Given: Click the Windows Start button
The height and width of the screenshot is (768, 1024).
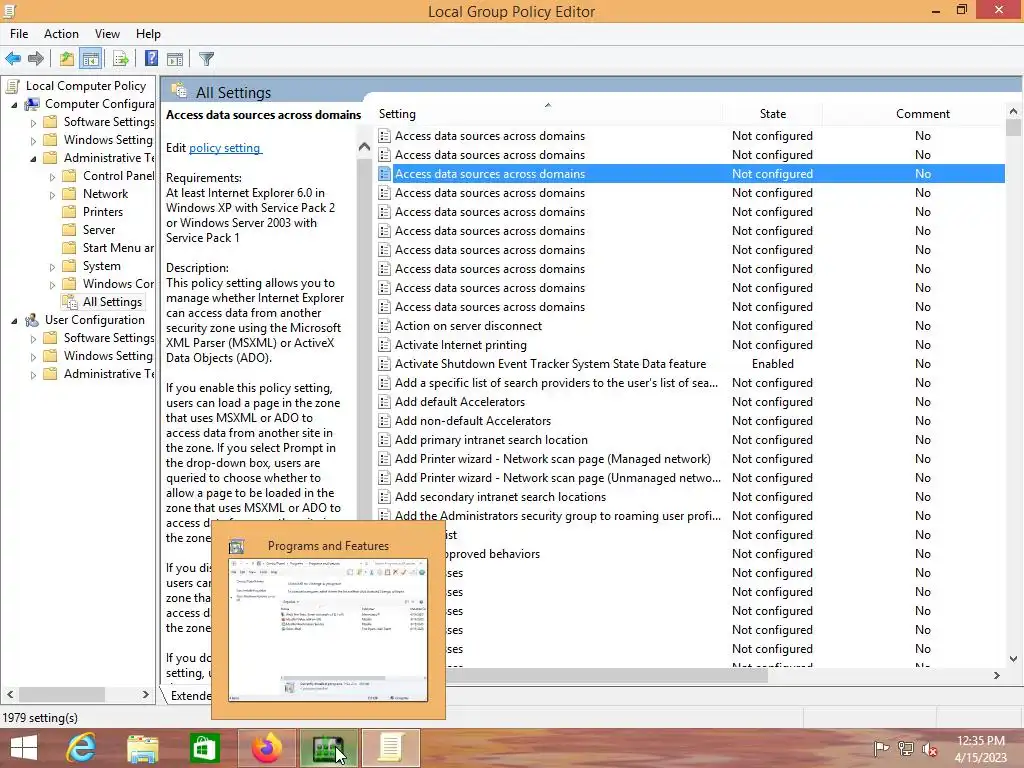Looking at the screenshot, I should pyautogui.click(x=24, y=748).
